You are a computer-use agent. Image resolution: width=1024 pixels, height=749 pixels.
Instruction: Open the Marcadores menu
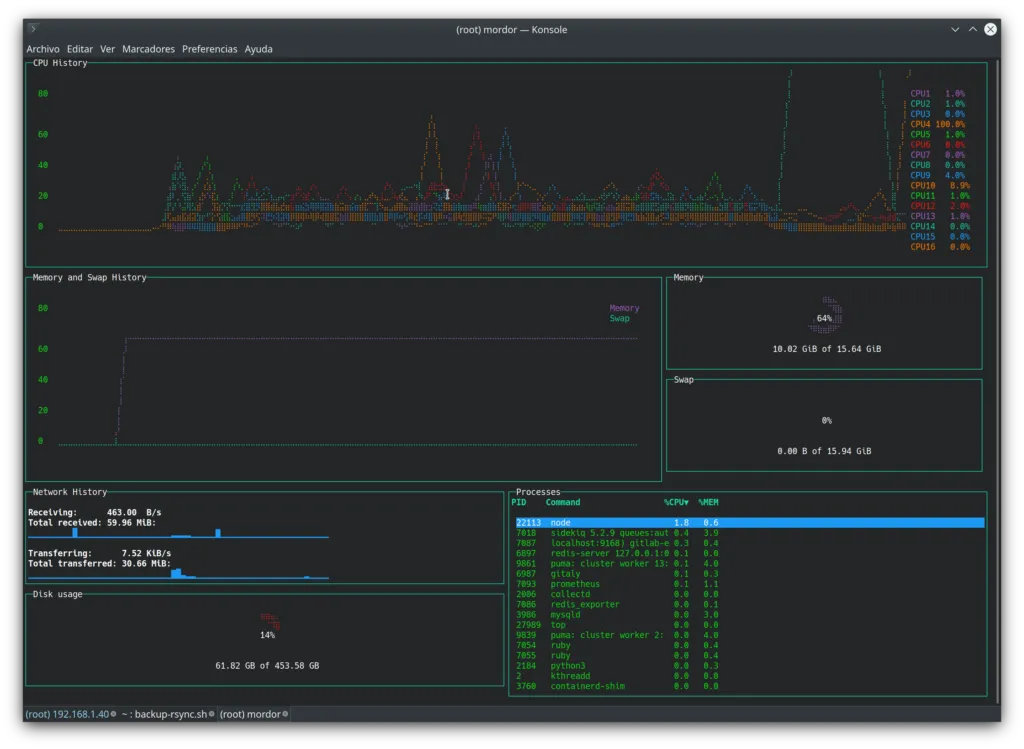[x=148, y=49]
